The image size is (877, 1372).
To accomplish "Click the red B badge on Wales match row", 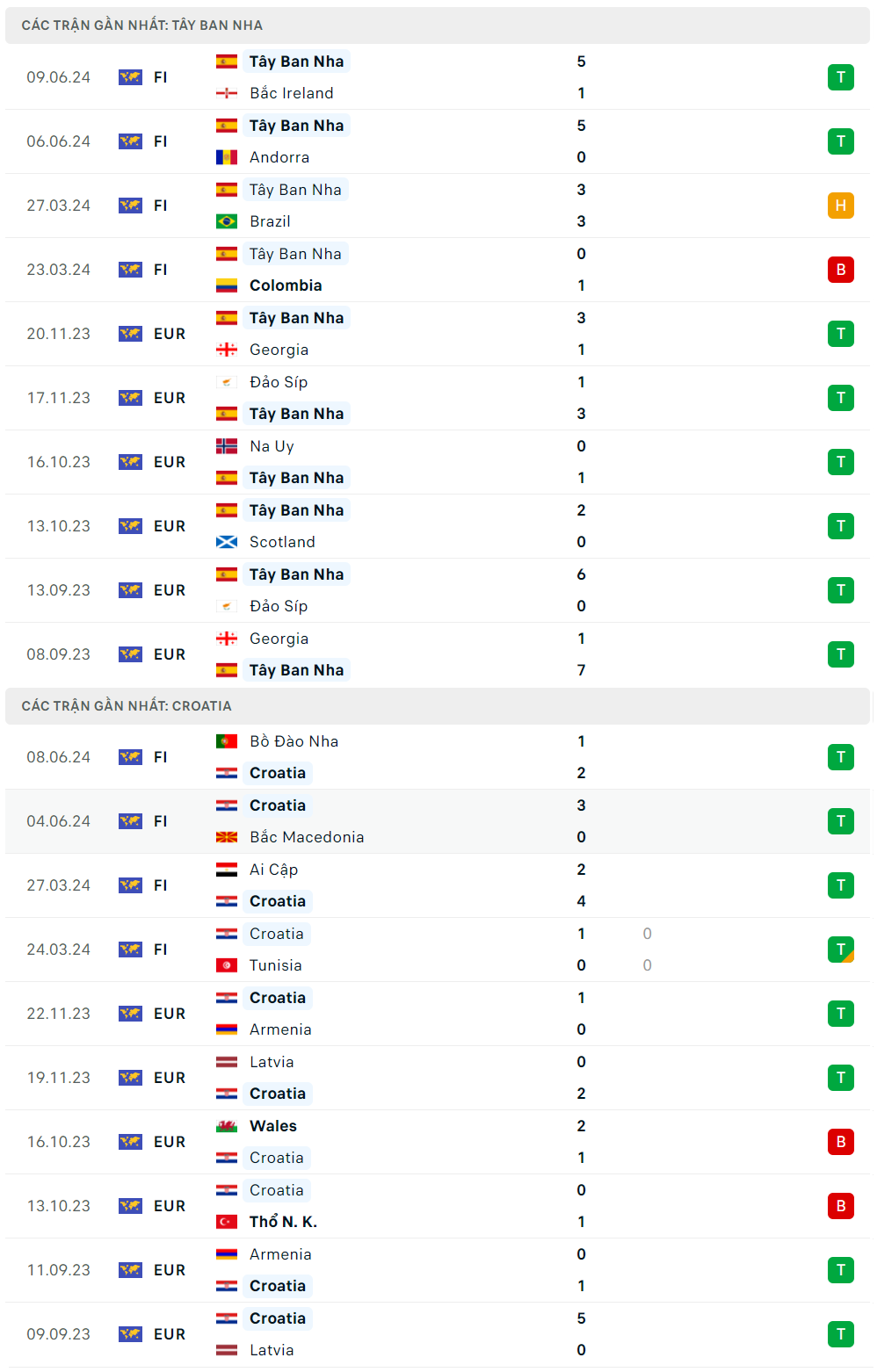I will click(x=840, y=1142).
